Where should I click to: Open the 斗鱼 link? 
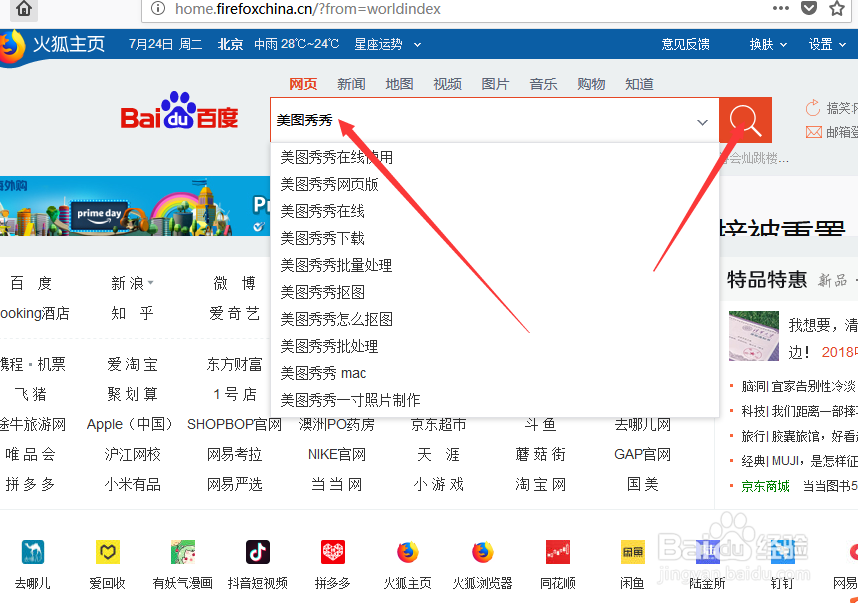541,424
